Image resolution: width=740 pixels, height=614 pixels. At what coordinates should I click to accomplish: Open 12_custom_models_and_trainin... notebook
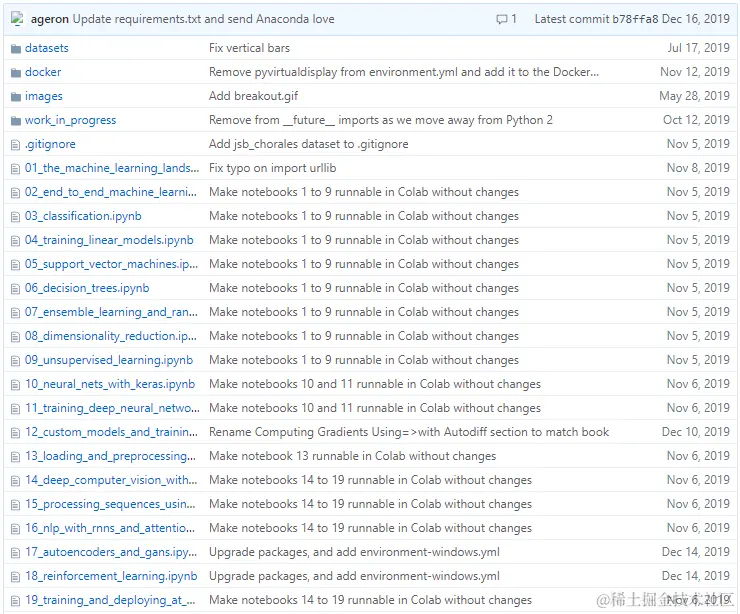pos(111,432)
